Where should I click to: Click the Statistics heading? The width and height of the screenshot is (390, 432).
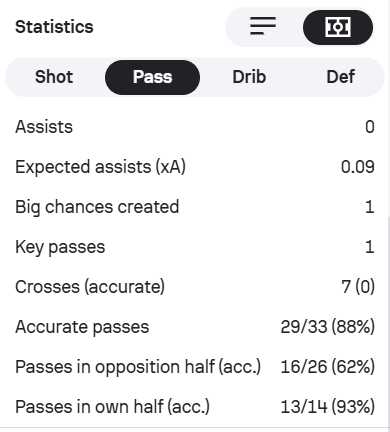tap(54, 27)
